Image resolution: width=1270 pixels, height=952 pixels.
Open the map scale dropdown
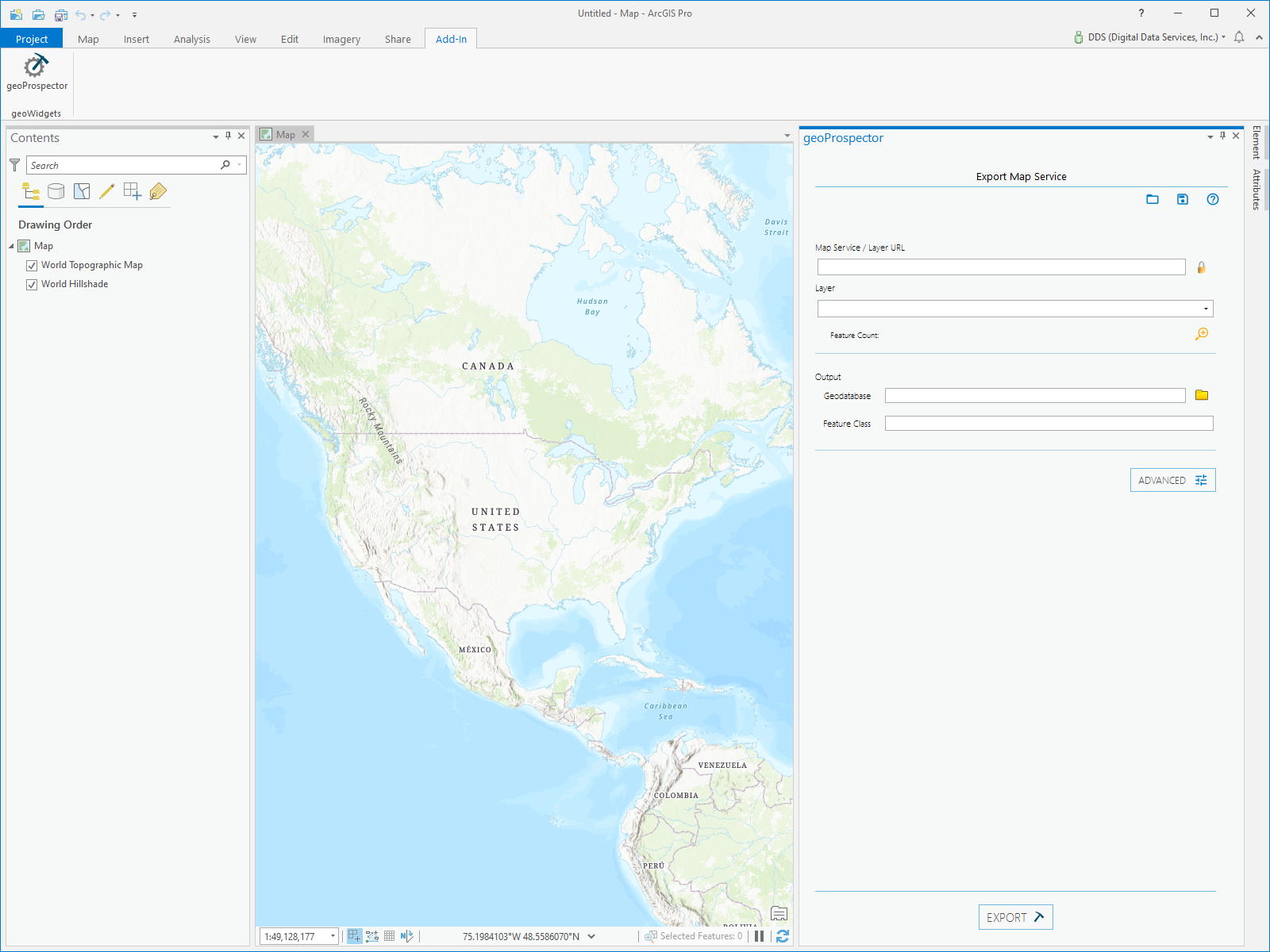click(x=333, y=936)
